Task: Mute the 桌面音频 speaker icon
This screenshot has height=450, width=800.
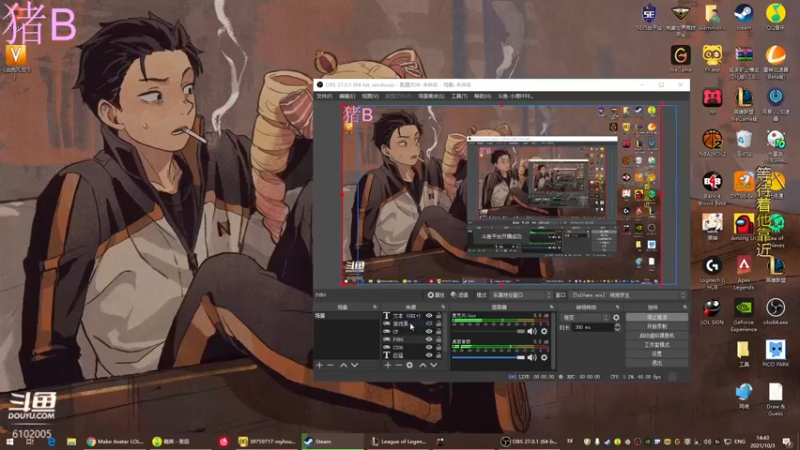Action: click(532, 358)
